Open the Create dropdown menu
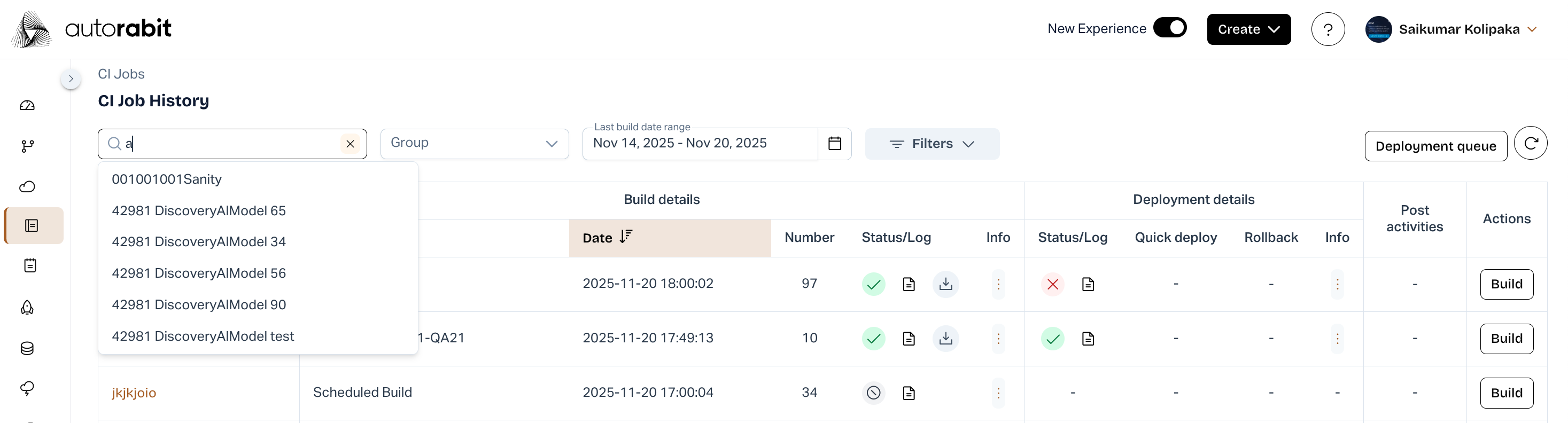The image size is (1568, 423). pos(1248,29)
